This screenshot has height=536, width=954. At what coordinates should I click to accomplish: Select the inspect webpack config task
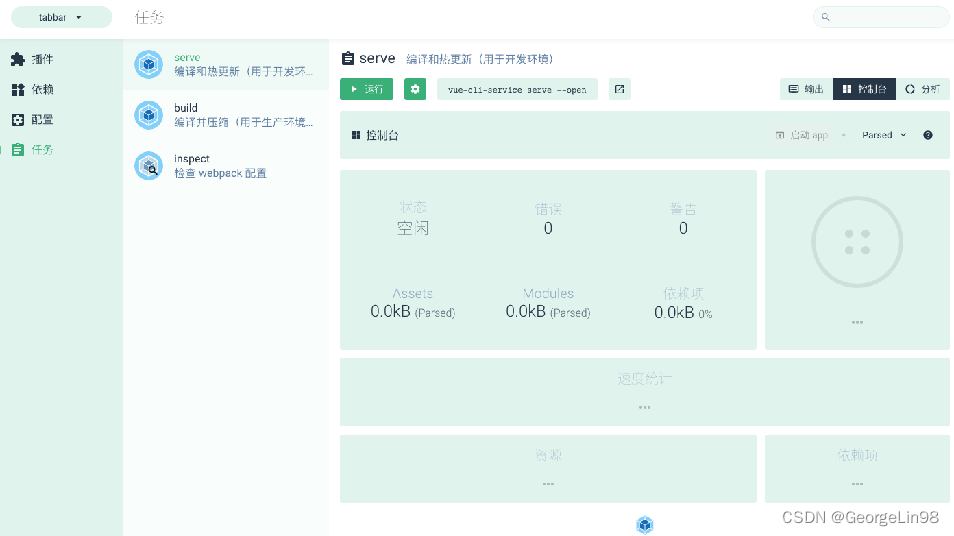point(226,166)
